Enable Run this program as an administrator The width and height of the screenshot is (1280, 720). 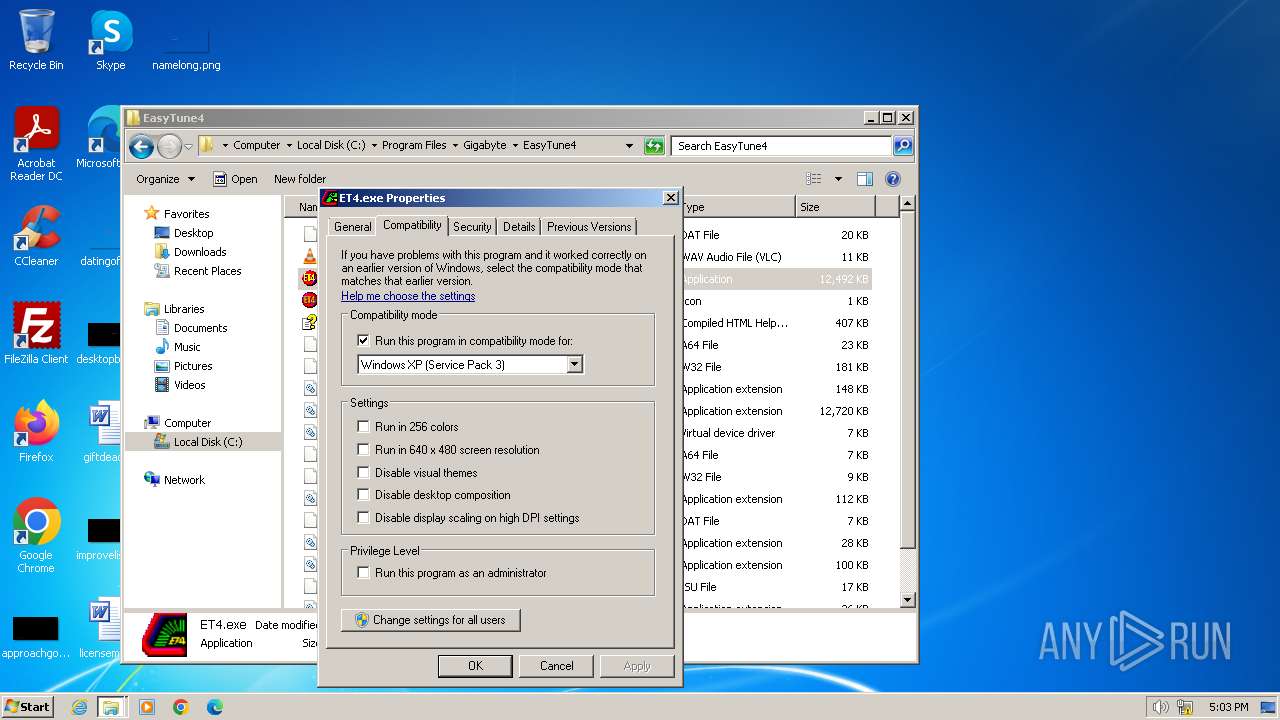click(363, 573)
